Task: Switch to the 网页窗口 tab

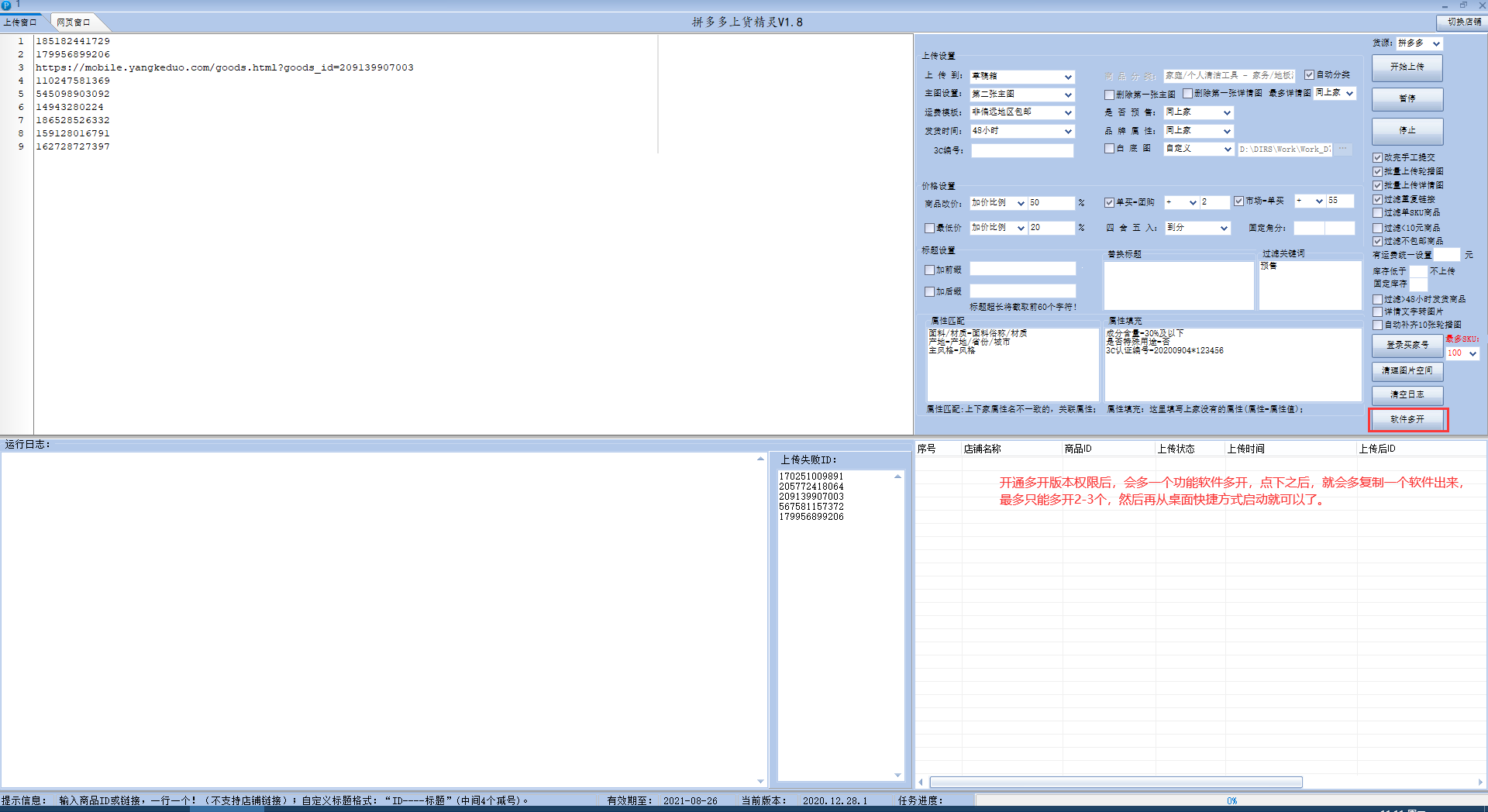Action: tap(74, 22)
